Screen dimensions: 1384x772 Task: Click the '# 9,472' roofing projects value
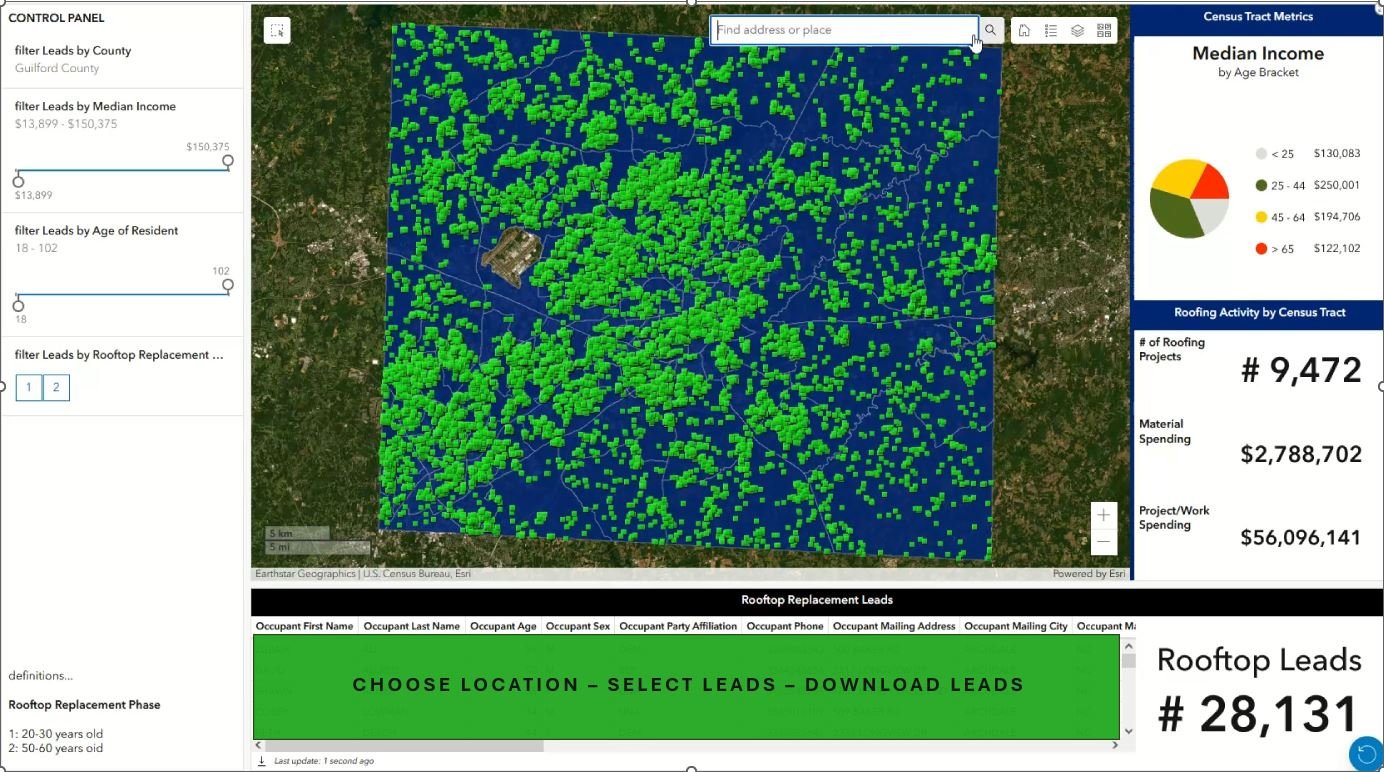click(x=1301, y=370)
